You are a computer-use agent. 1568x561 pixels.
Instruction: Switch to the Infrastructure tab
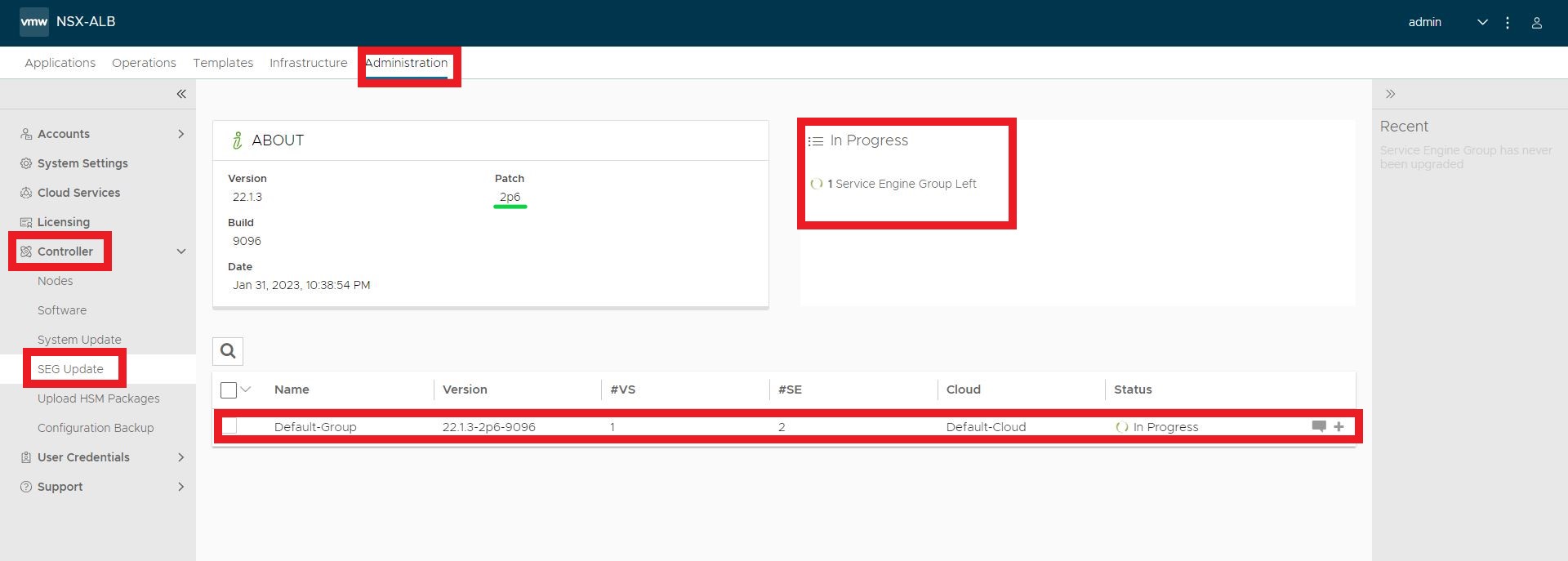(x=309, y=63)
